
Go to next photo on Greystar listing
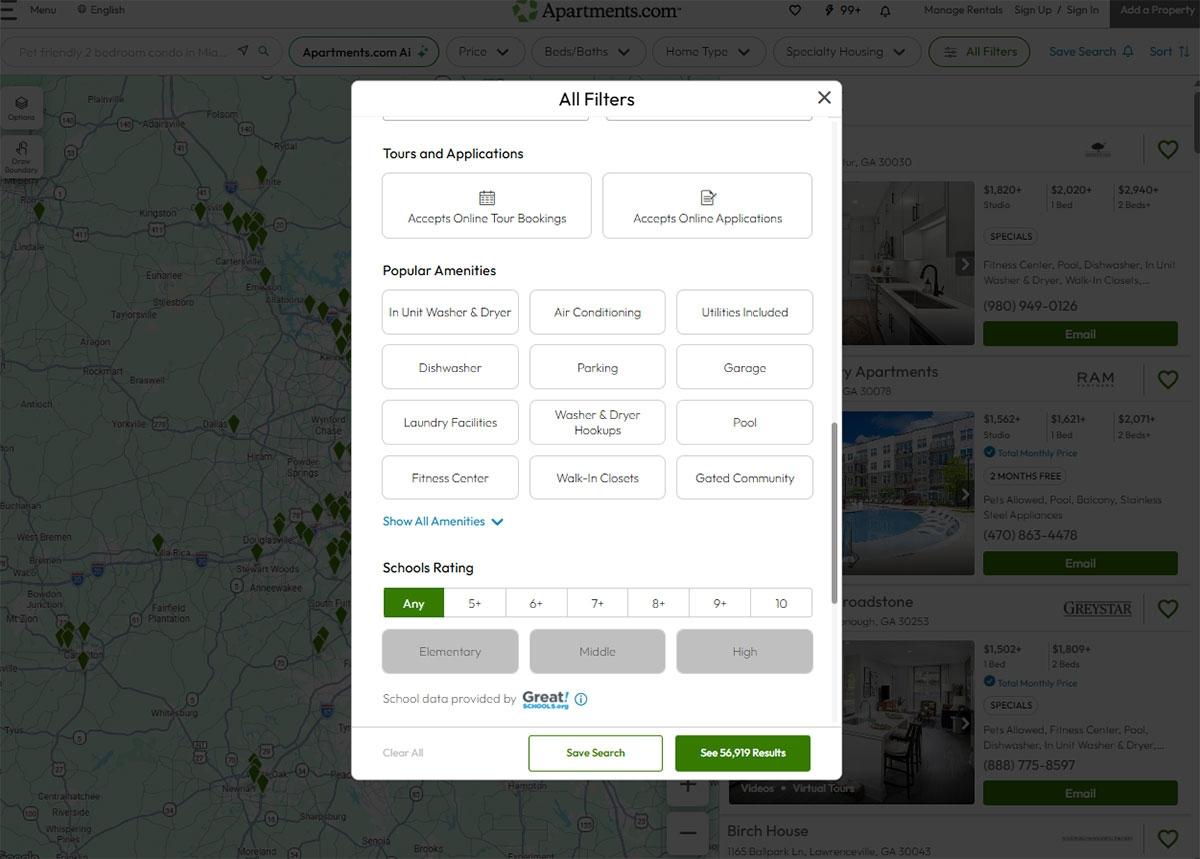click(965, 723)
